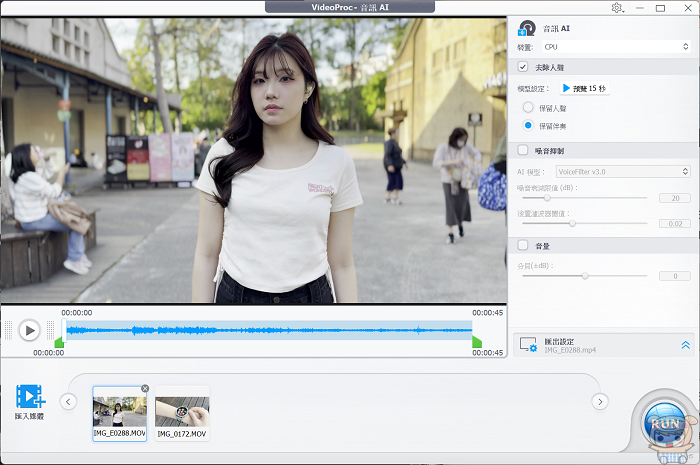The image size is (700, 465).
Task: Expand the 匯出設定 export panel chevron
Action: click(x=685, y=345)
